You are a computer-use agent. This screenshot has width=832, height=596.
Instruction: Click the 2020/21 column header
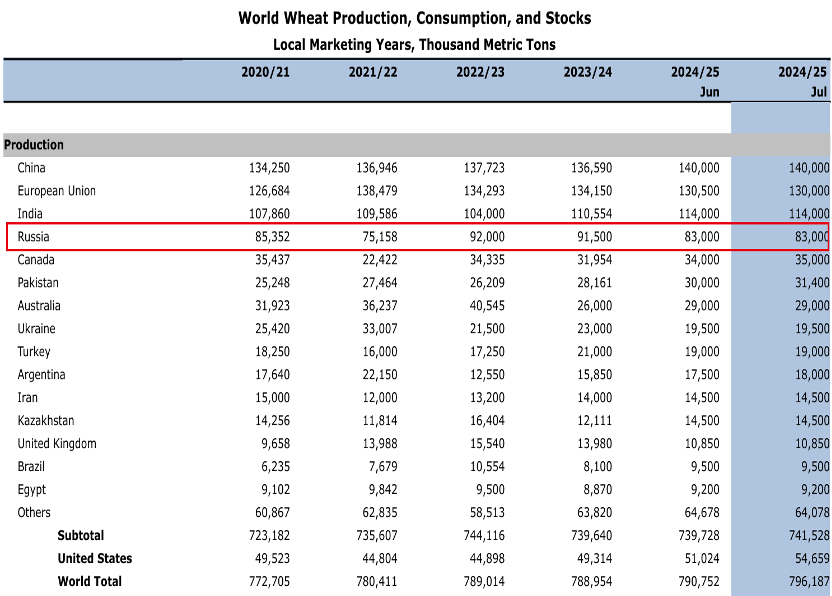(x=265, y=72)
